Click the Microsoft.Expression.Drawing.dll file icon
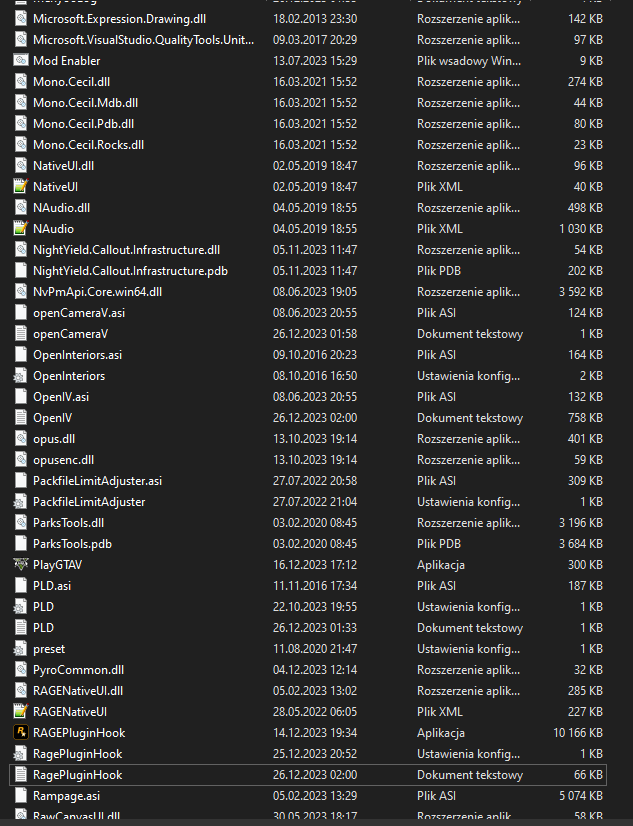633x826 pixels. coord(21,19)
